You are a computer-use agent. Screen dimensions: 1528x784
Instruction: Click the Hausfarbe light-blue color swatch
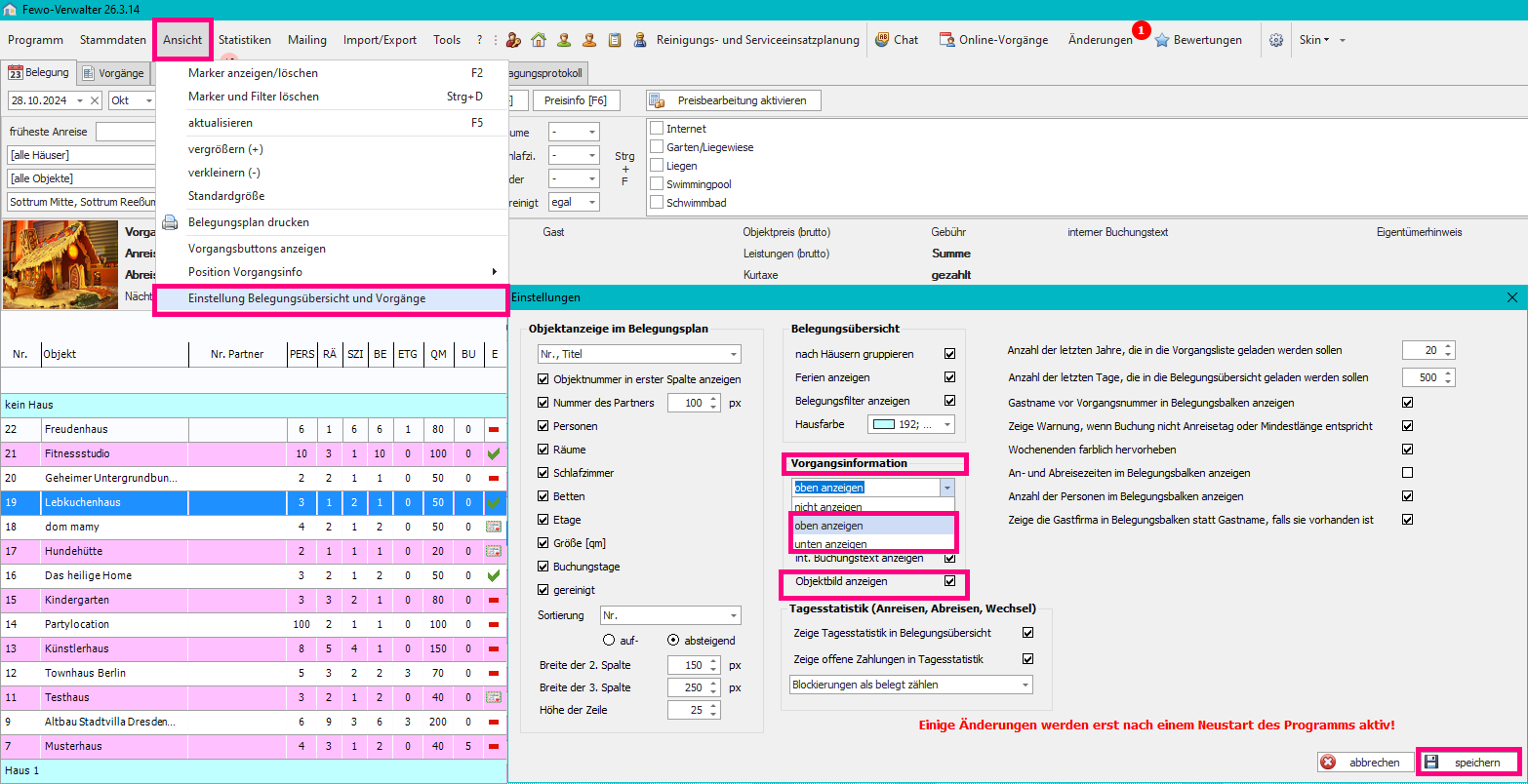tap(883, 424)
